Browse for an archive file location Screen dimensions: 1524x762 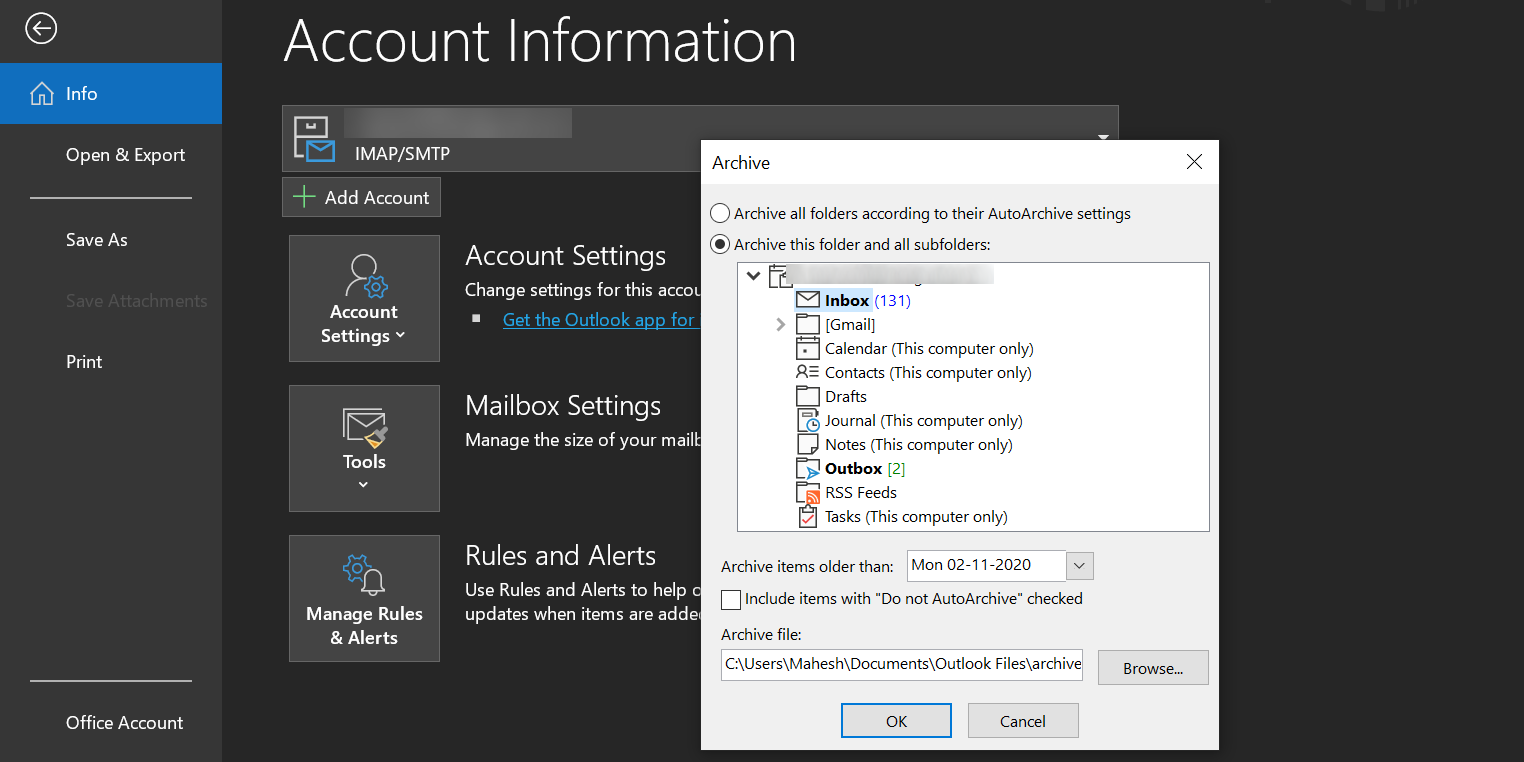coord(1152,667)
